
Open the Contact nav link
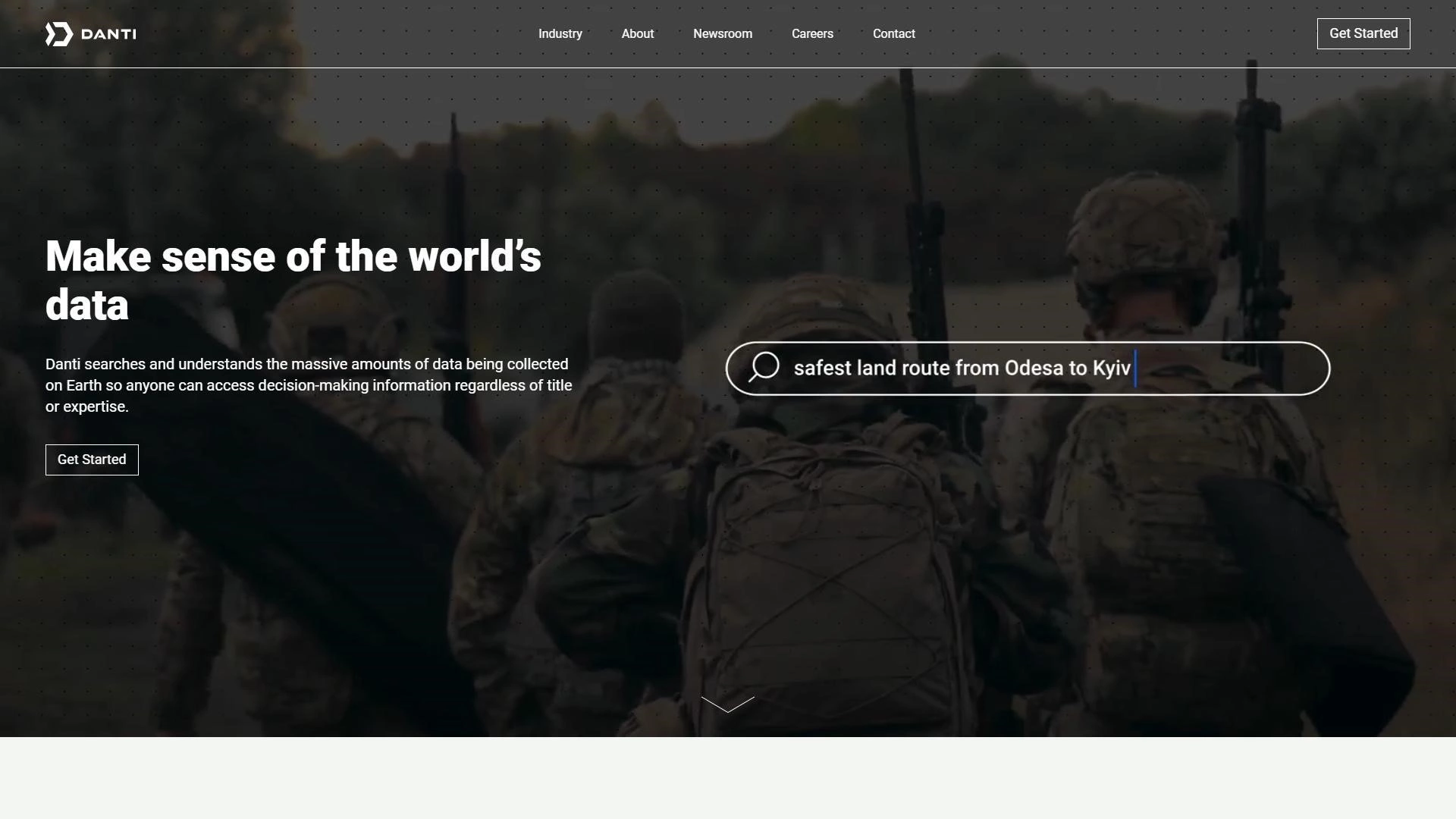(x=893, y=34)
